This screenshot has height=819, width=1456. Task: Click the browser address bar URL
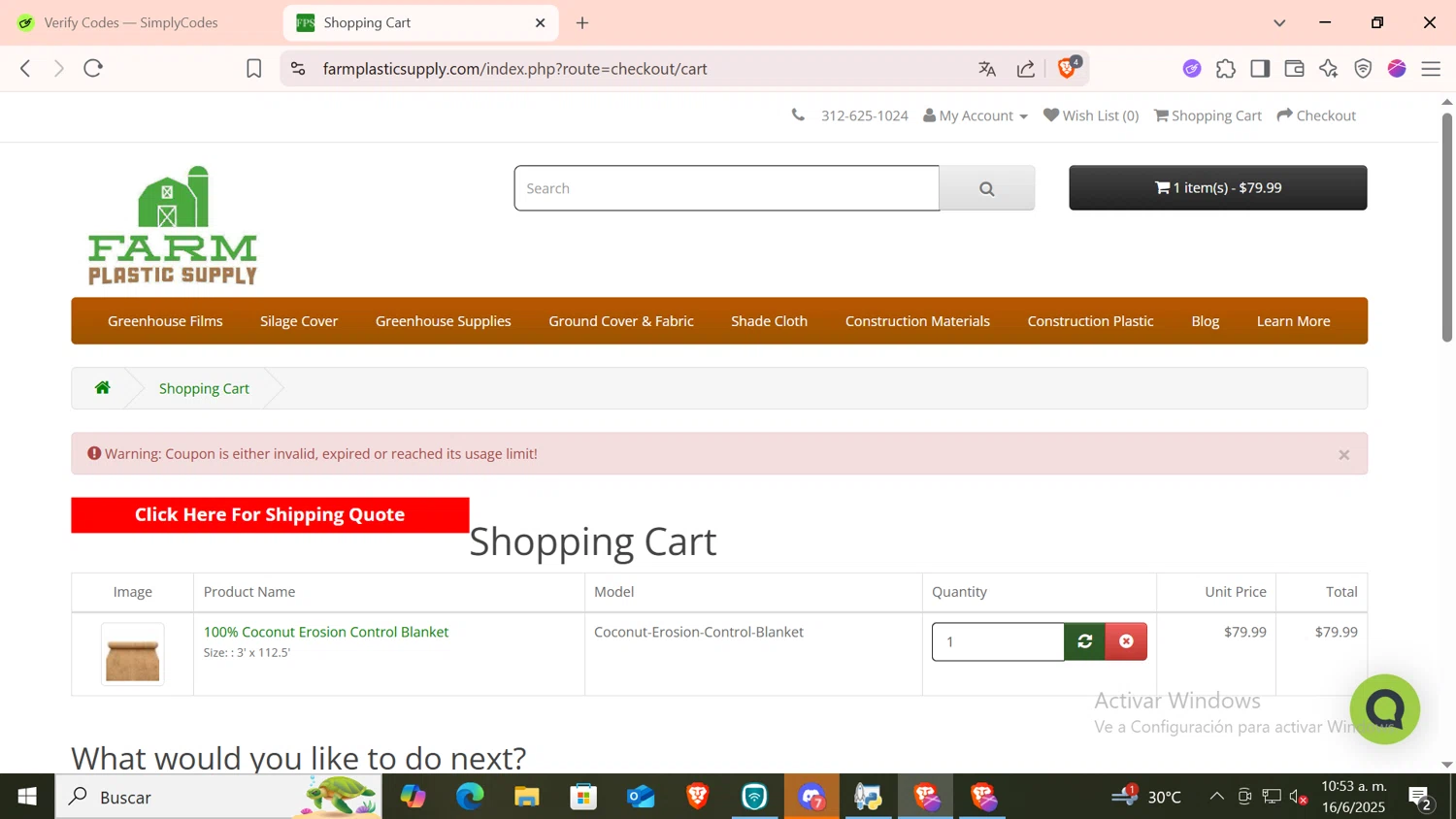coord(515,69)
